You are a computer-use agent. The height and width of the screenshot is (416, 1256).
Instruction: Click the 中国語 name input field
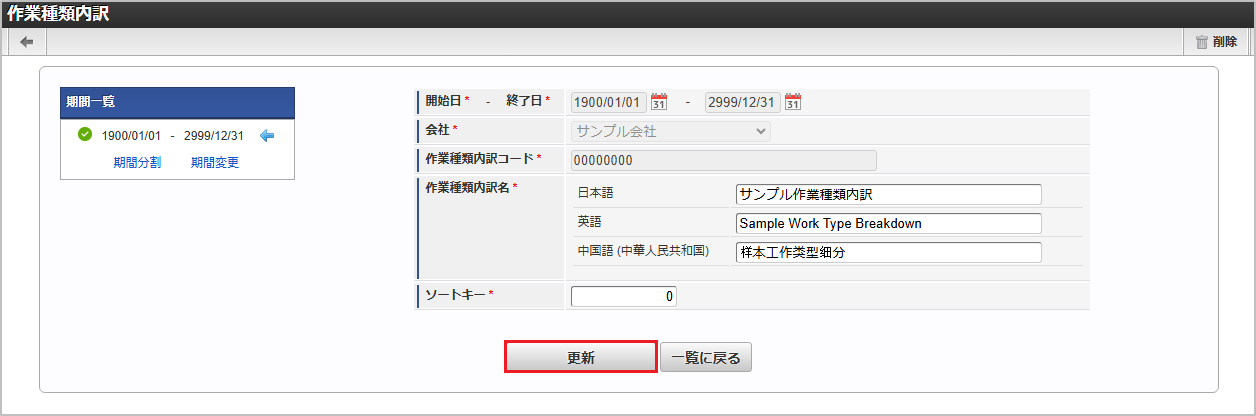888,252
